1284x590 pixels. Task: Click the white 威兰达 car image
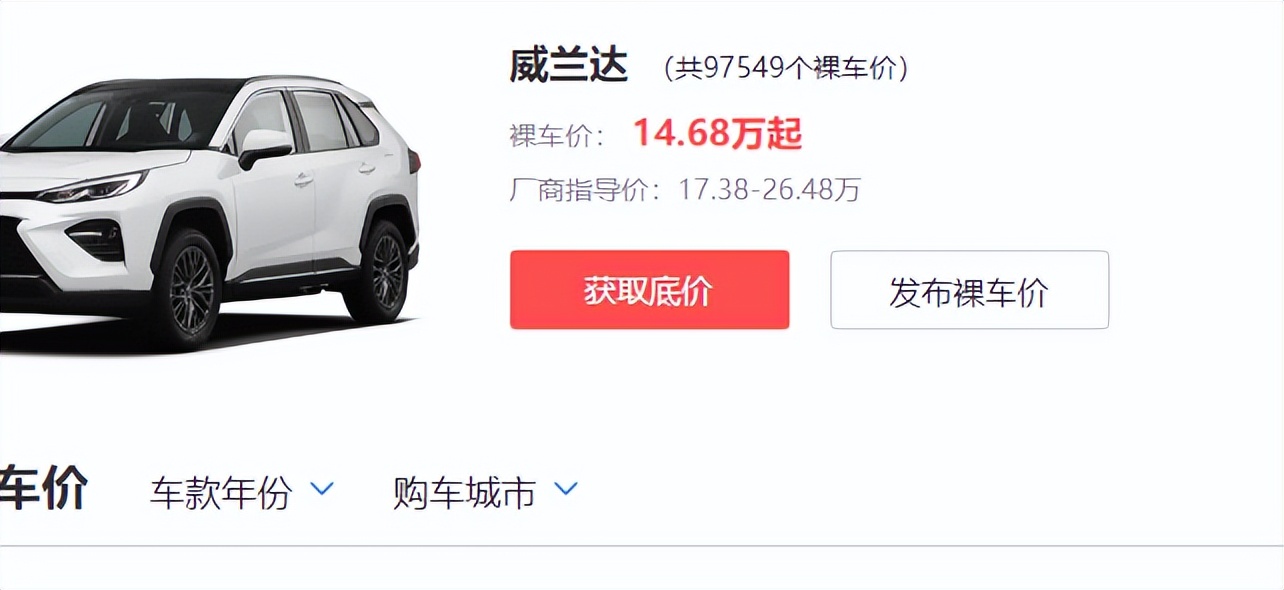210,212
